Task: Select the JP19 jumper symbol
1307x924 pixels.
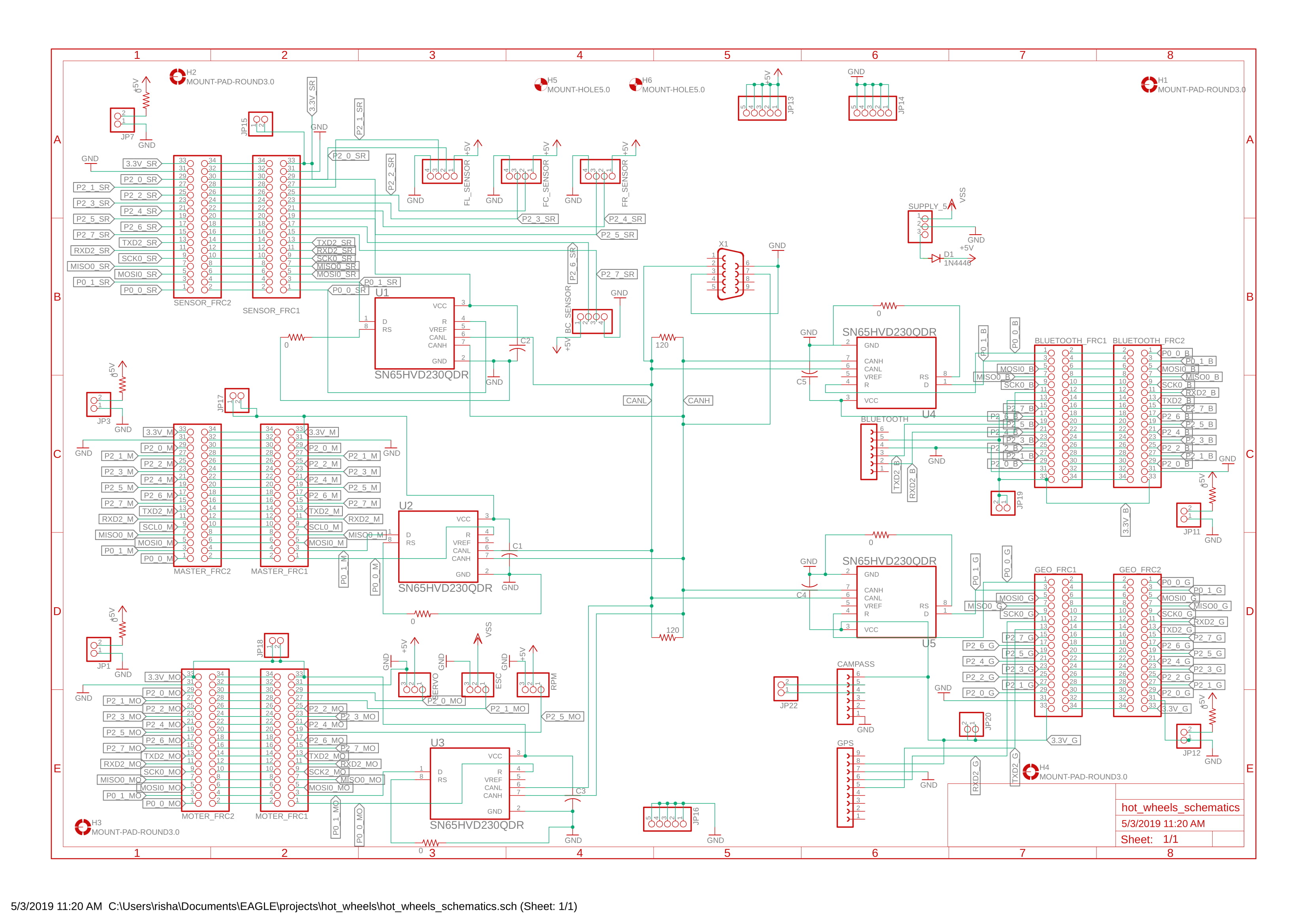Action: pyautogui.click(x=1003, y=503)
